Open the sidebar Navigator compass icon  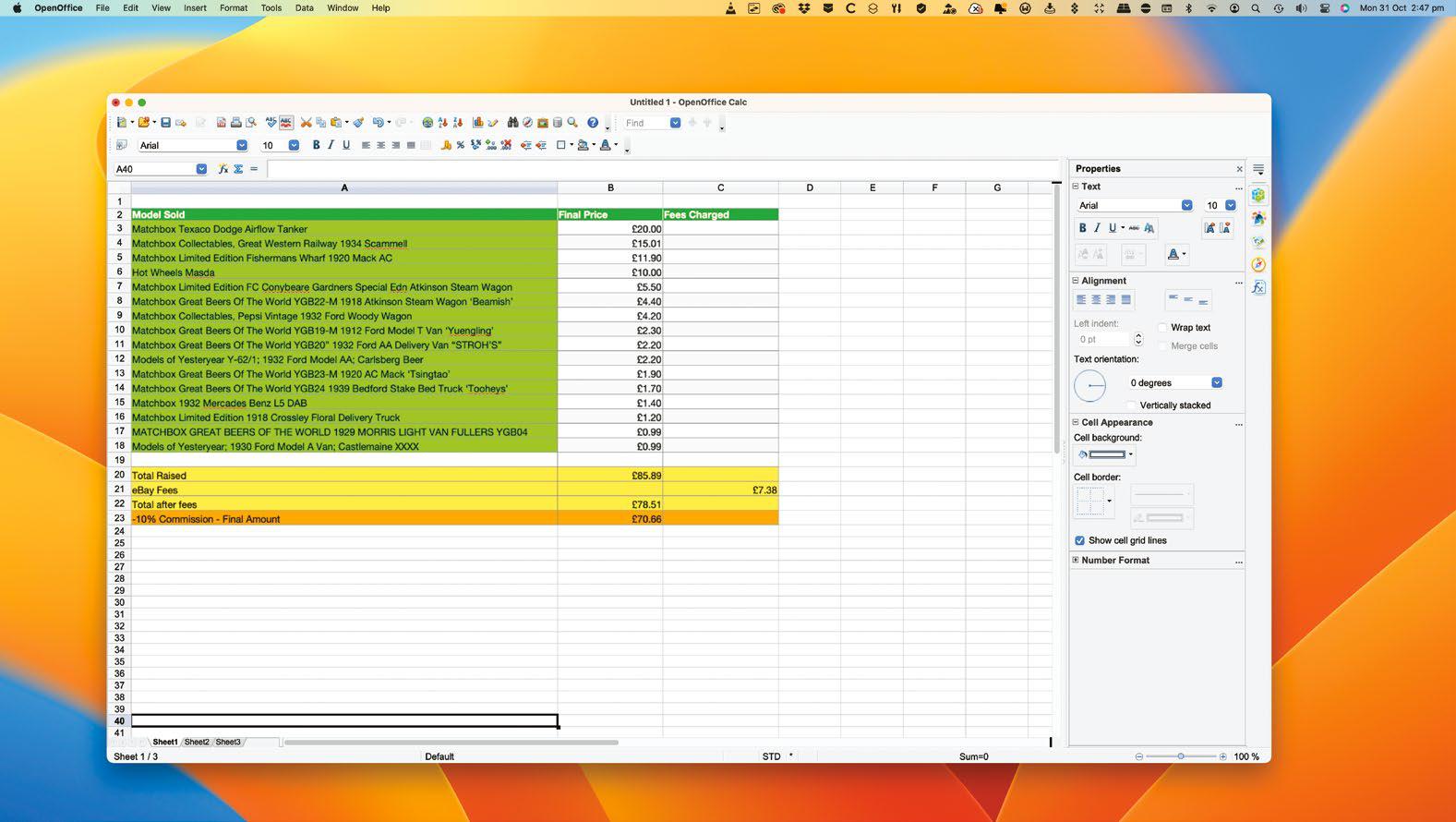(1258, 264)
